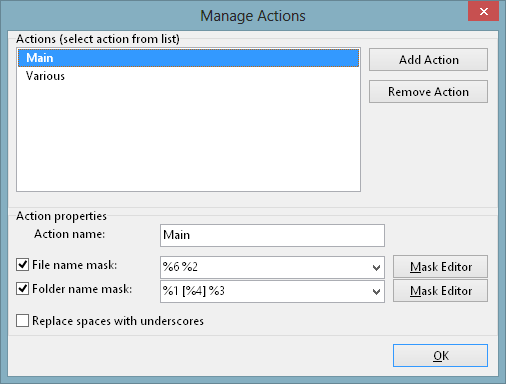Open Mask Editor for folder name mask

[x=440, y=291]
